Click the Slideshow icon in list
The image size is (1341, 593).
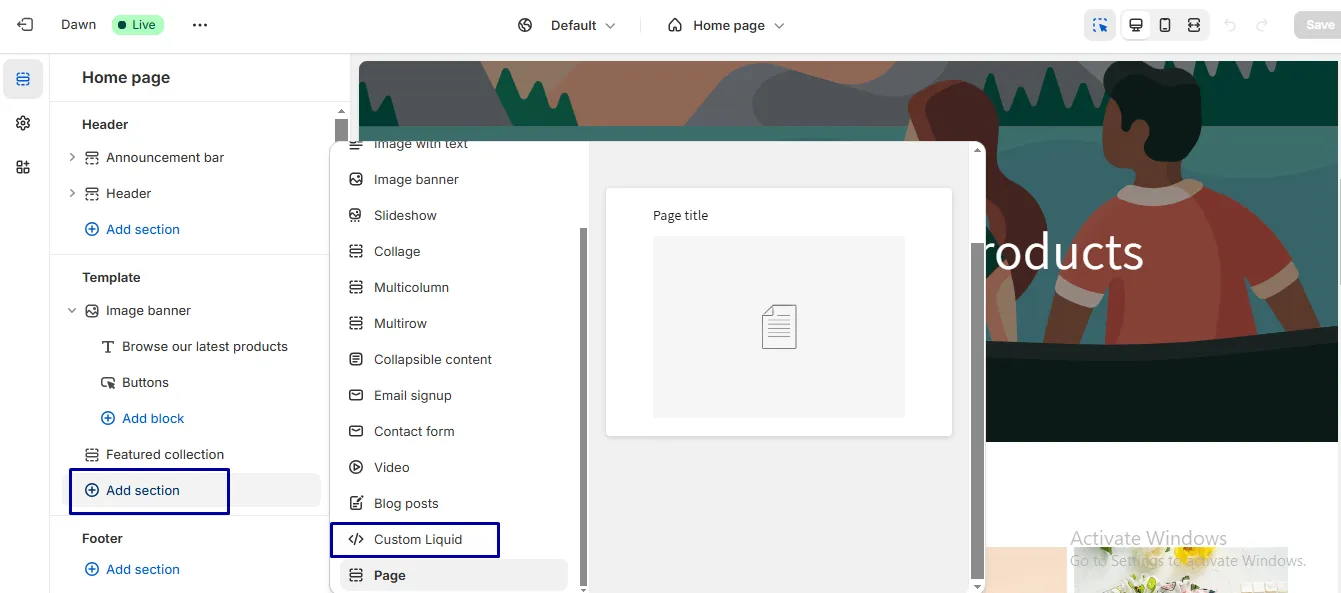click(355, 215)
